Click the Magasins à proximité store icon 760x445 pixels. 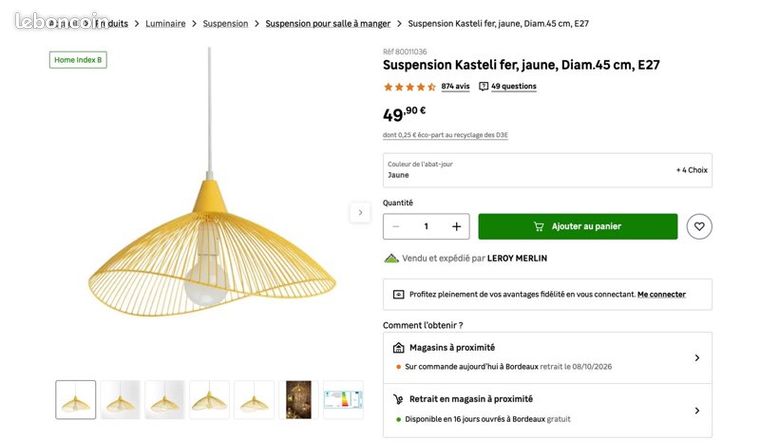398,348
